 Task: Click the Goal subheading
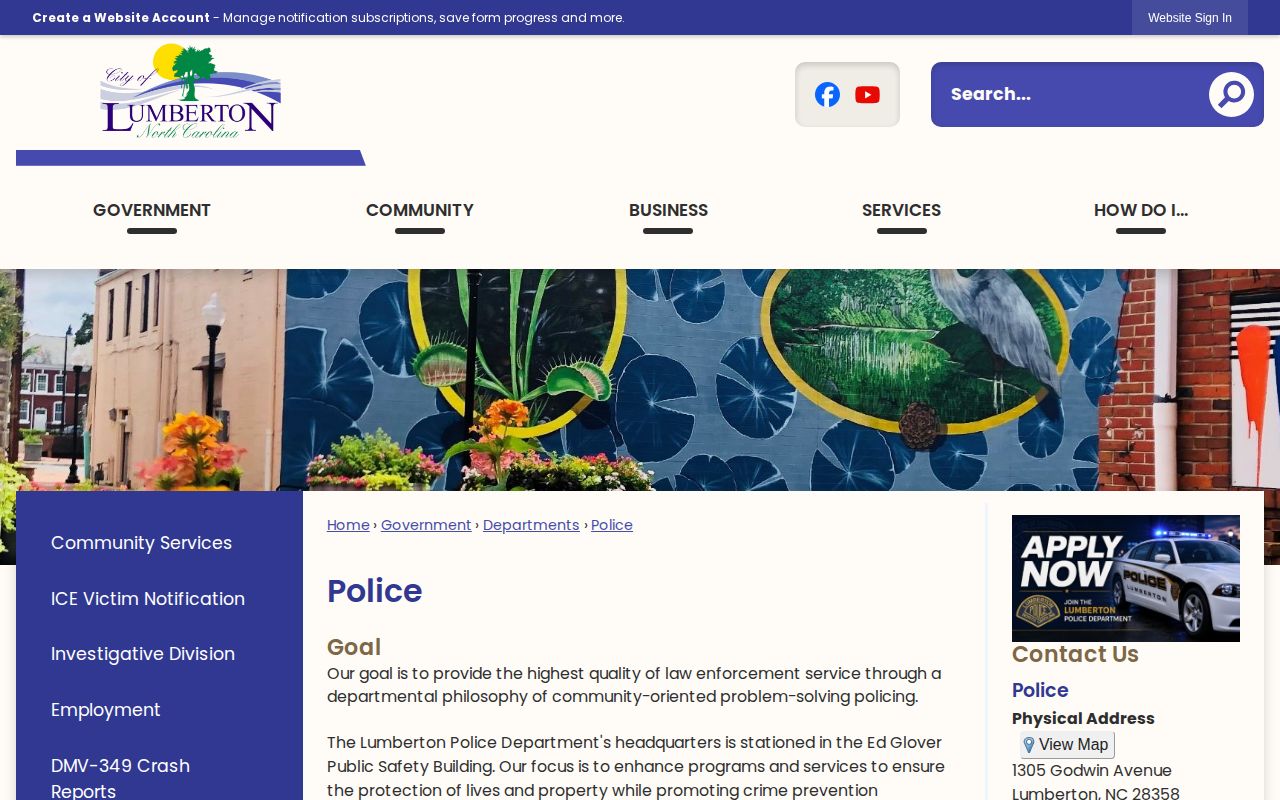[354, 647]
